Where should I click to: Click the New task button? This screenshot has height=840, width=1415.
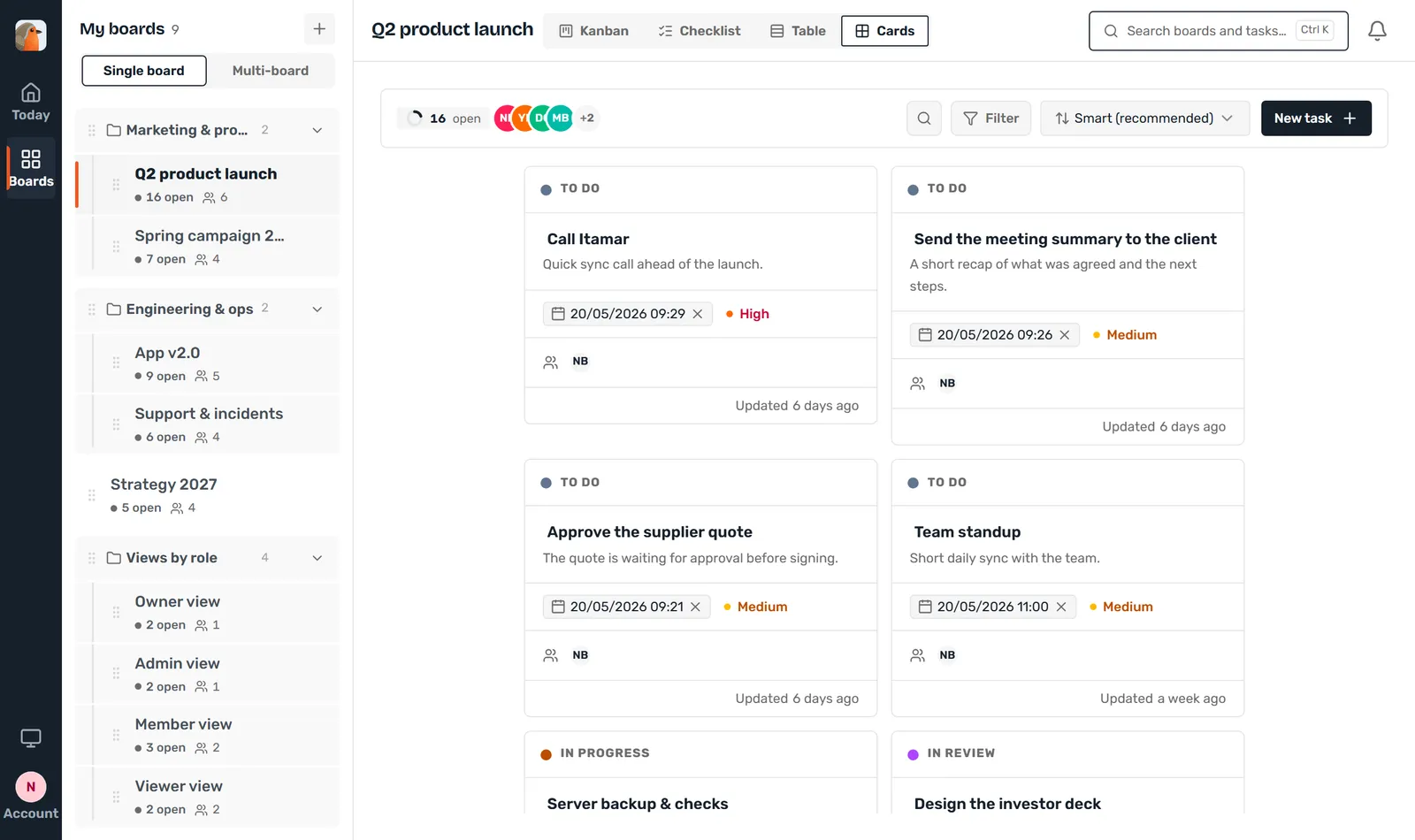click(1316, 118)
